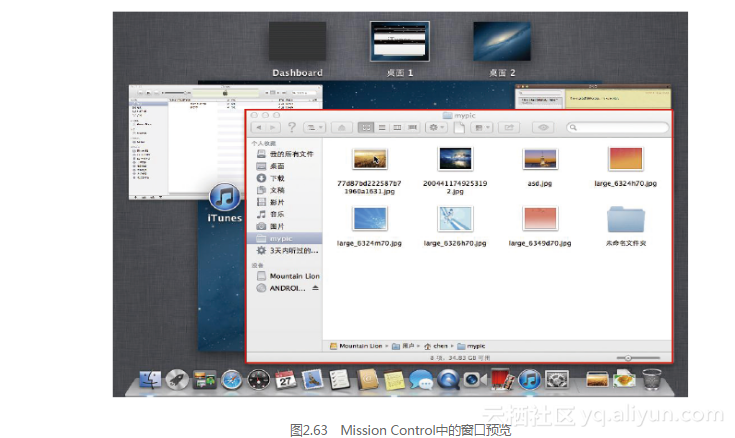
Task: Switch to 桌面 2 space
Action: [x=502, y=41]
